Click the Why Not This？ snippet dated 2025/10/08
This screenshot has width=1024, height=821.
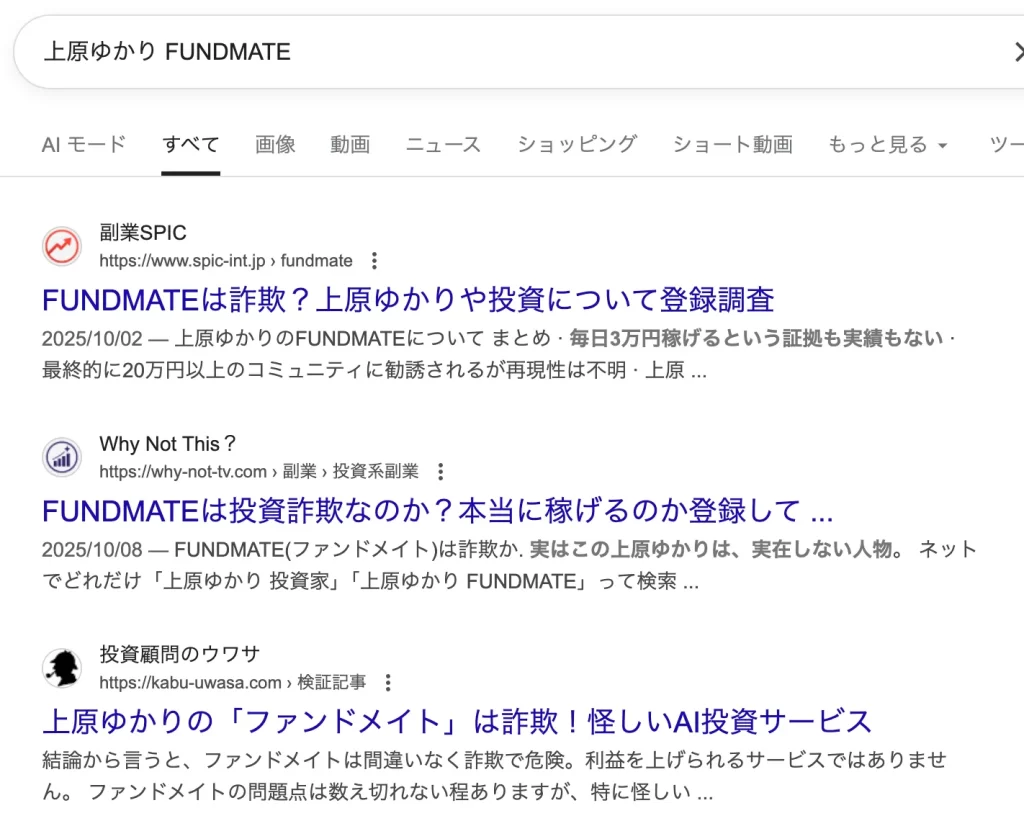[509, 565]
